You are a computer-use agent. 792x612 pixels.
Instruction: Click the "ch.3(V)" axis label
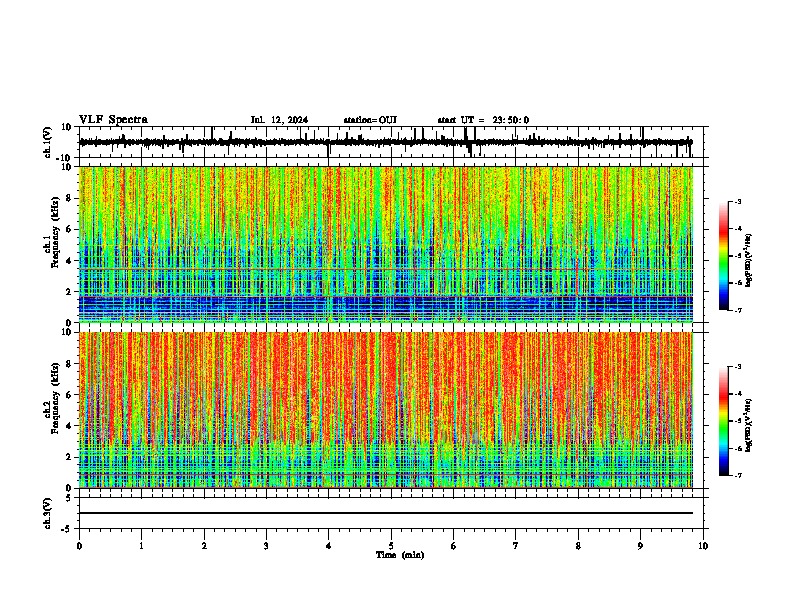[x=48, y=513]
